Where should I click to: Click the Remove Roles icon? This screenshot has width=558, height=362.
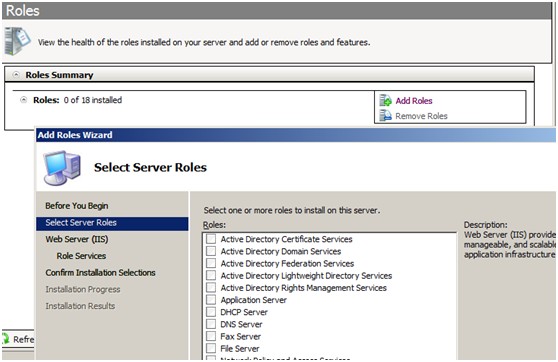tap(385, 115)
